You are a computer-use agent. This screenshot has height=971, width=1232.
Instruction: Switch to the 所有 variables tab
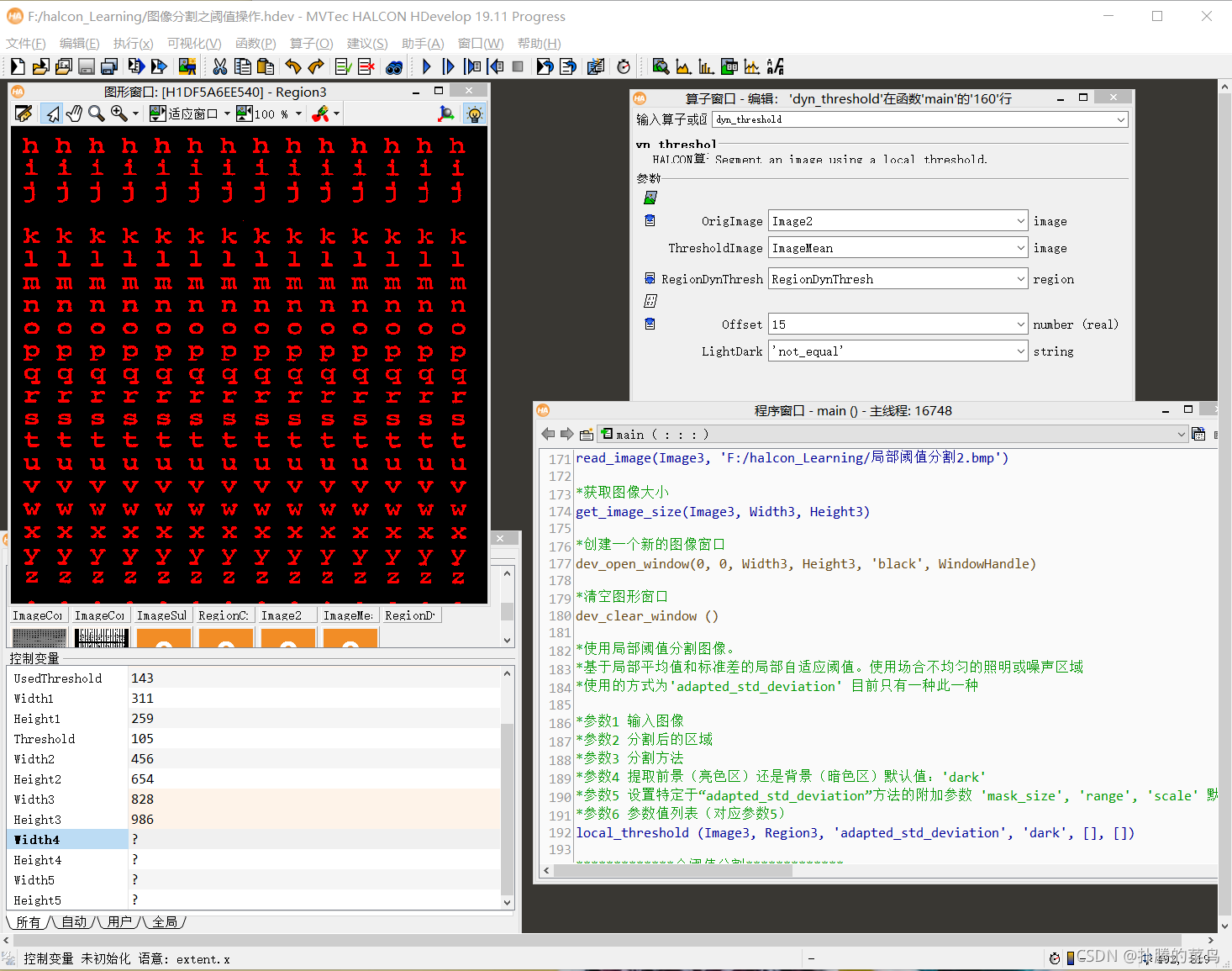(x=28, y=922)
